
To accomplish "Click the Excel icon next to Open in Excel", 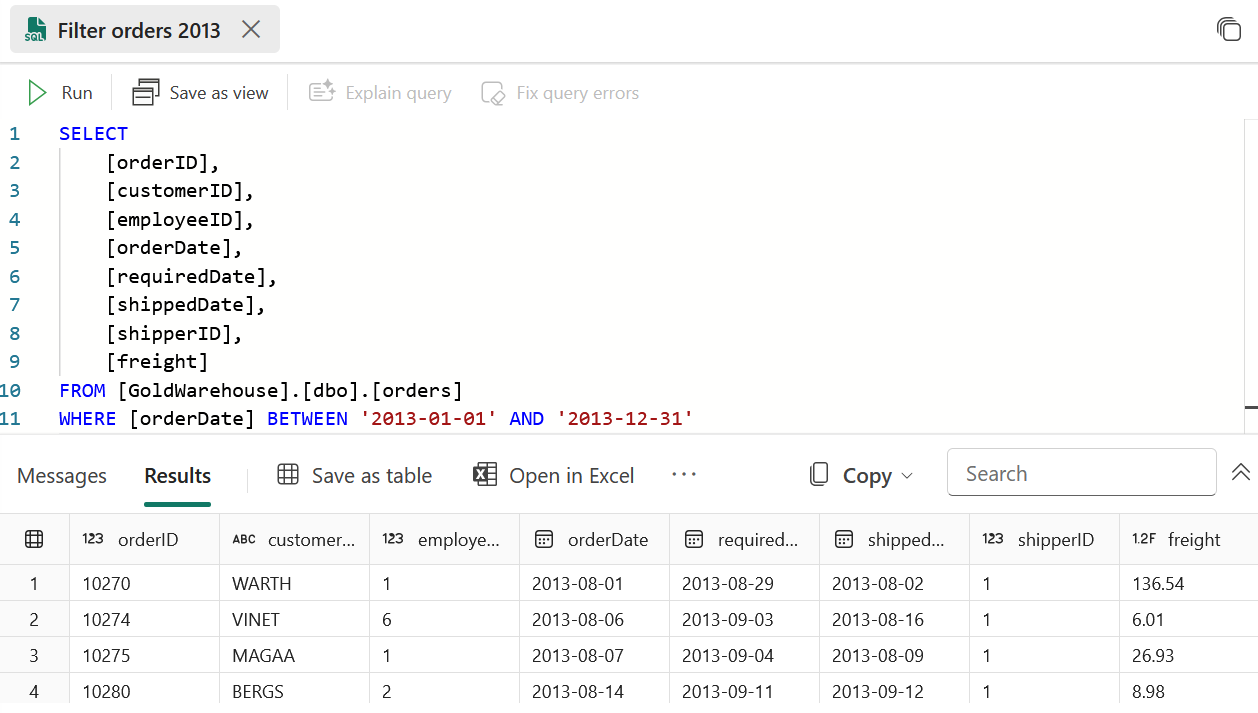I will point(485,475).
